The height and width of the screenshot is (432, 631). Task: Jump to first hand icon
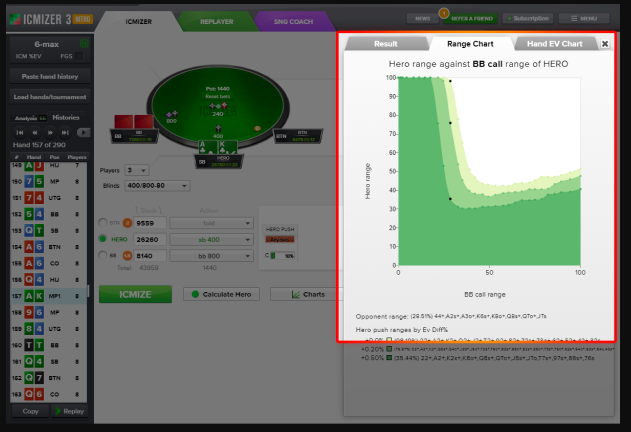click(x=20, y=132)
